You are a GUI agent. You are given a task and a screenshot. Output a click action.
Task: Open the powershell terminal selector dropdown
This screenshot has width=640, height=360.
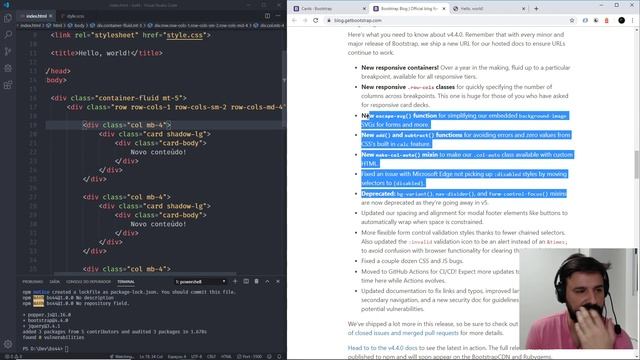point(200,282)
